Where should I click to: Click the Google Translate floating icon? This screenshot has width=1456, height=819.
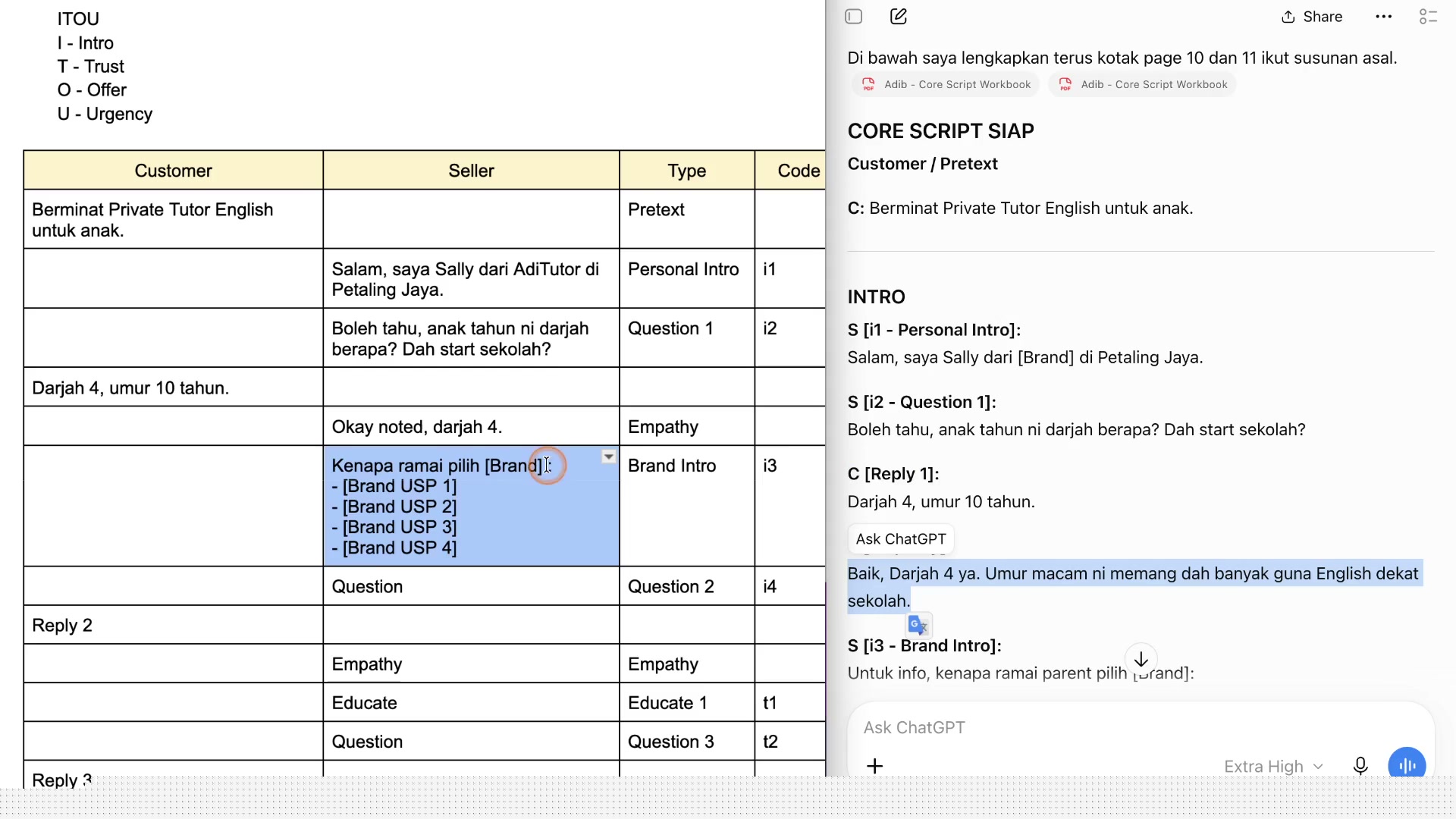[918, 625]
